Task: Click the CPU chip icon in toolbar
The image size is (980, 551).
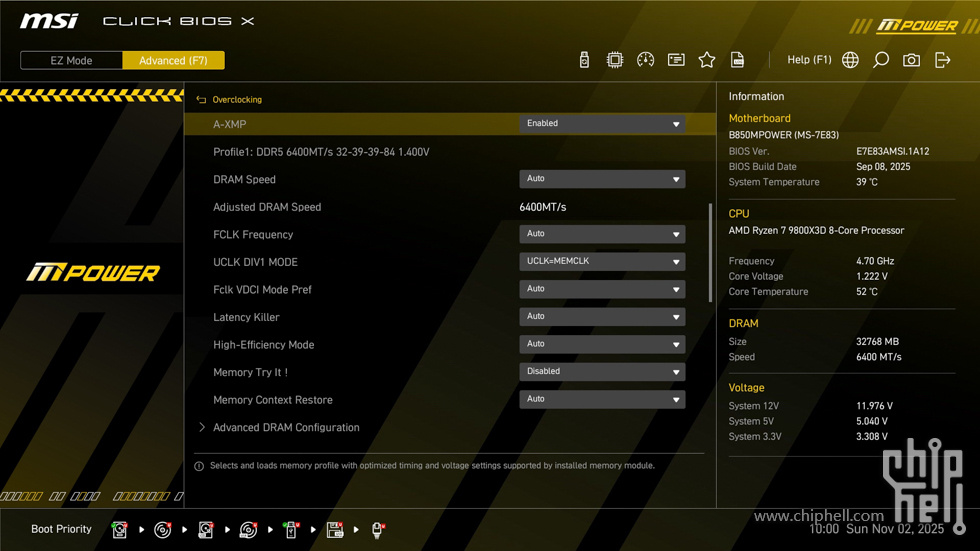Action: coord(615,60)
